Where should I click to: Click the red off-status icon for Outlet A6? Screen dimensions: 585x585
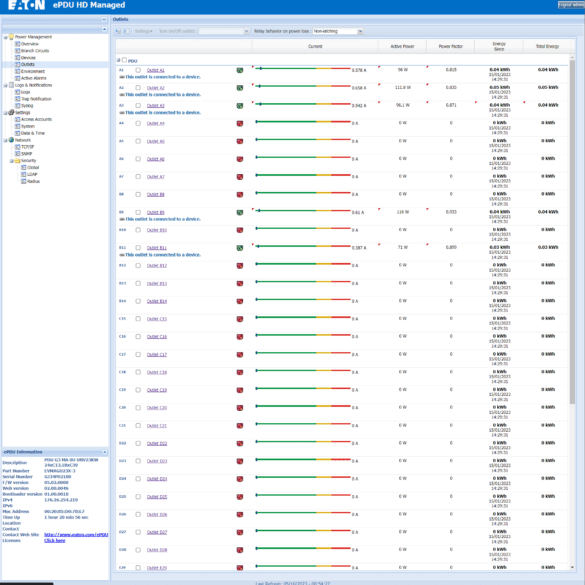point(240,159)
